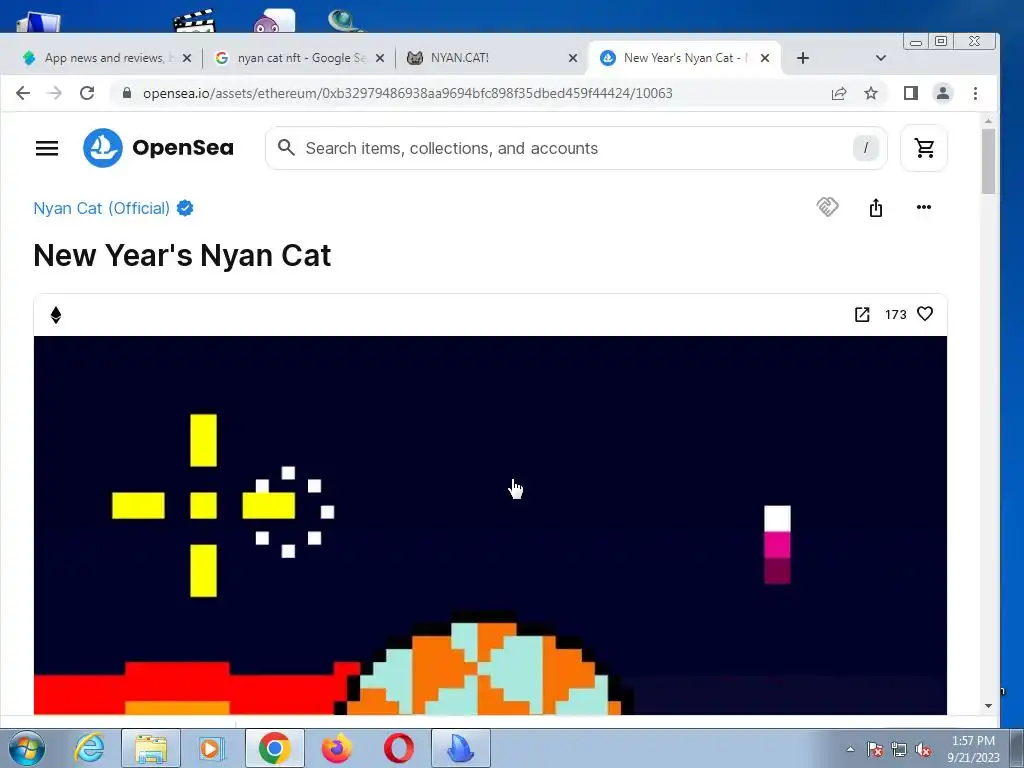
Task: Open the clock showing 1:57 PM
Action: (973, 749)
